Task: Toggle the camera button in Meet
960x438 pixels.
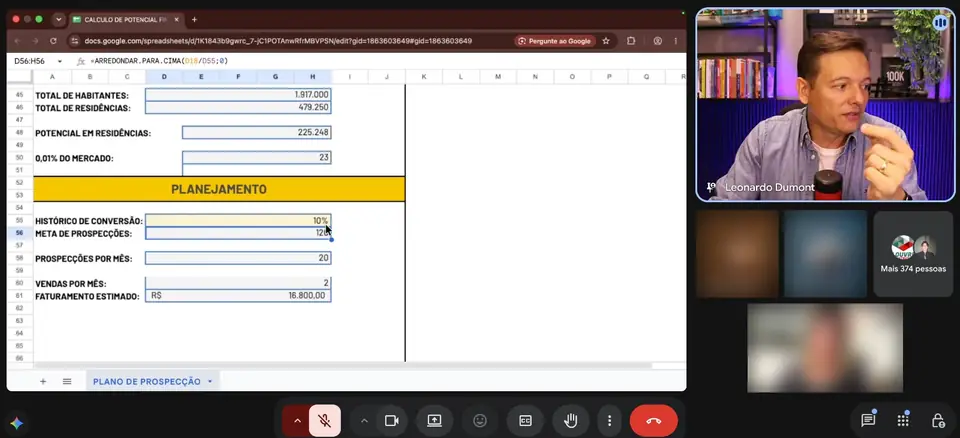Action: click(391, 421)
